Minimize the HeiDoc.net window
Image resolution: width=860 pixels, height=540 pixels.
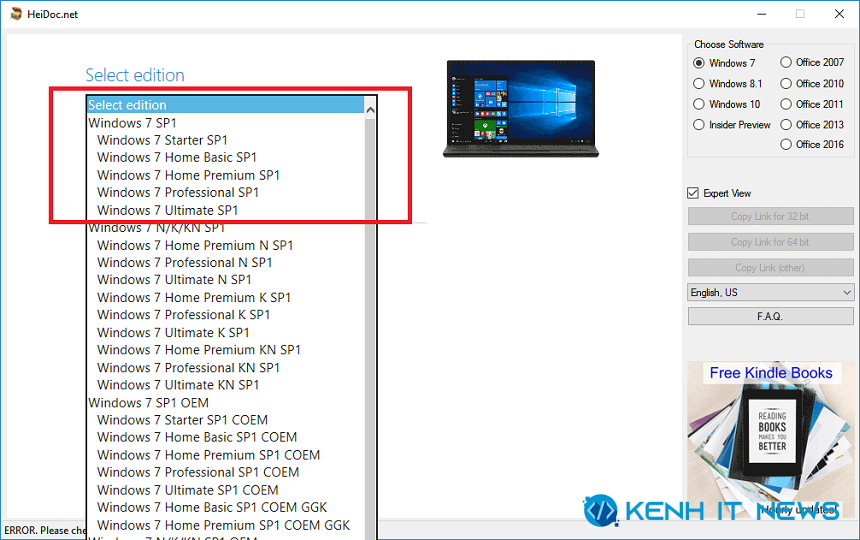(x=762, y=14)
